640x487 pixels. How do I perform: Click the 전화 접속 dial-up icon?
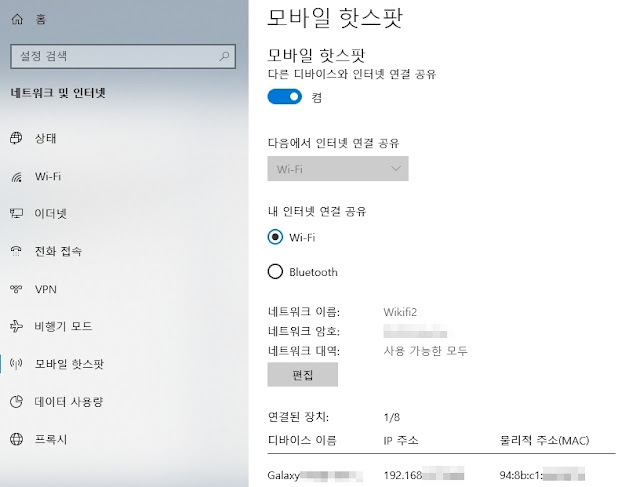point(16,251)
